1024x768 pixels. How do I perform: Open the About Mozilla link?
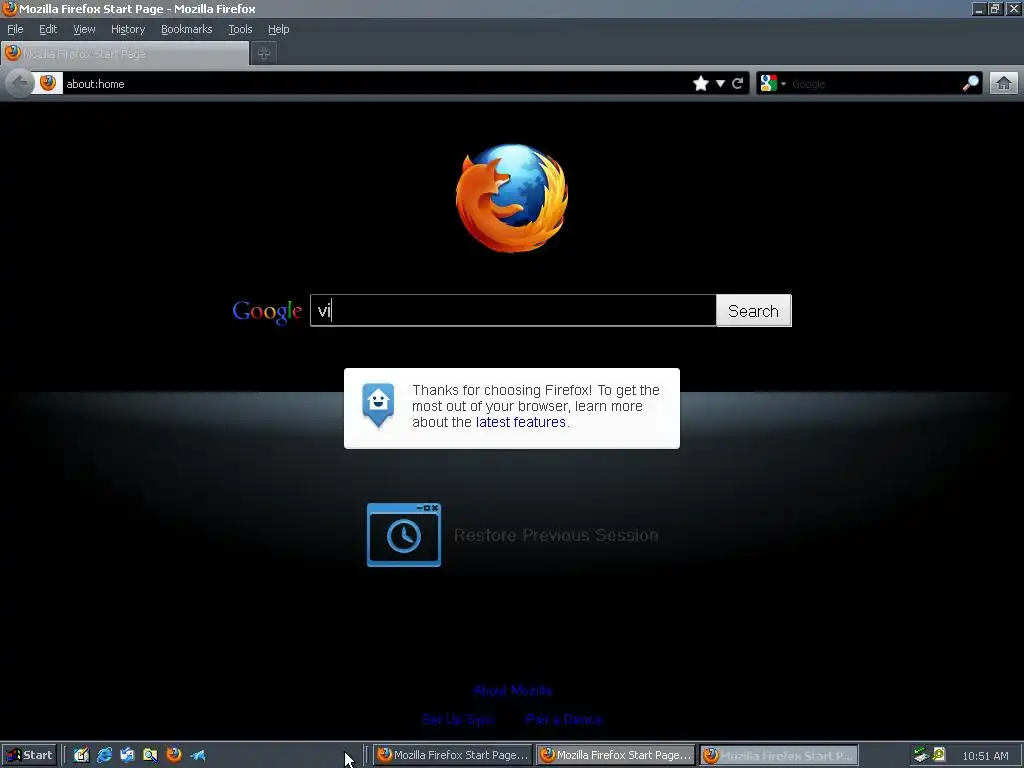tap(513, 690)
